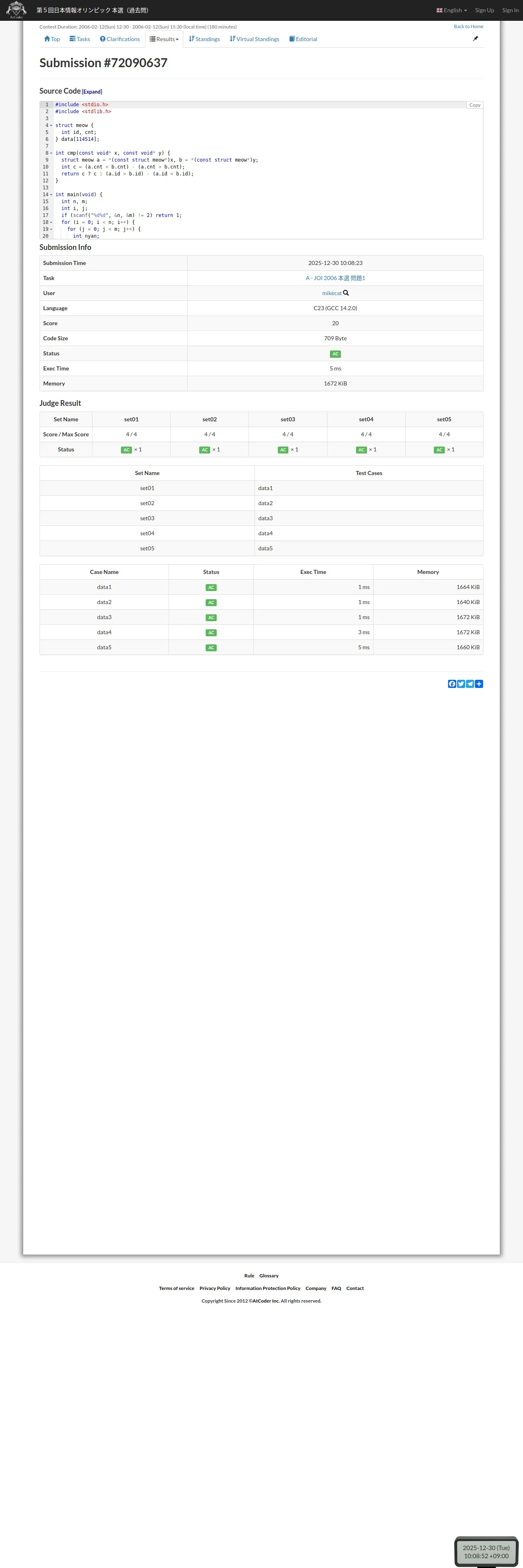
Task: Fold the struct meow block at line 4
Action: tap(51, 125)
